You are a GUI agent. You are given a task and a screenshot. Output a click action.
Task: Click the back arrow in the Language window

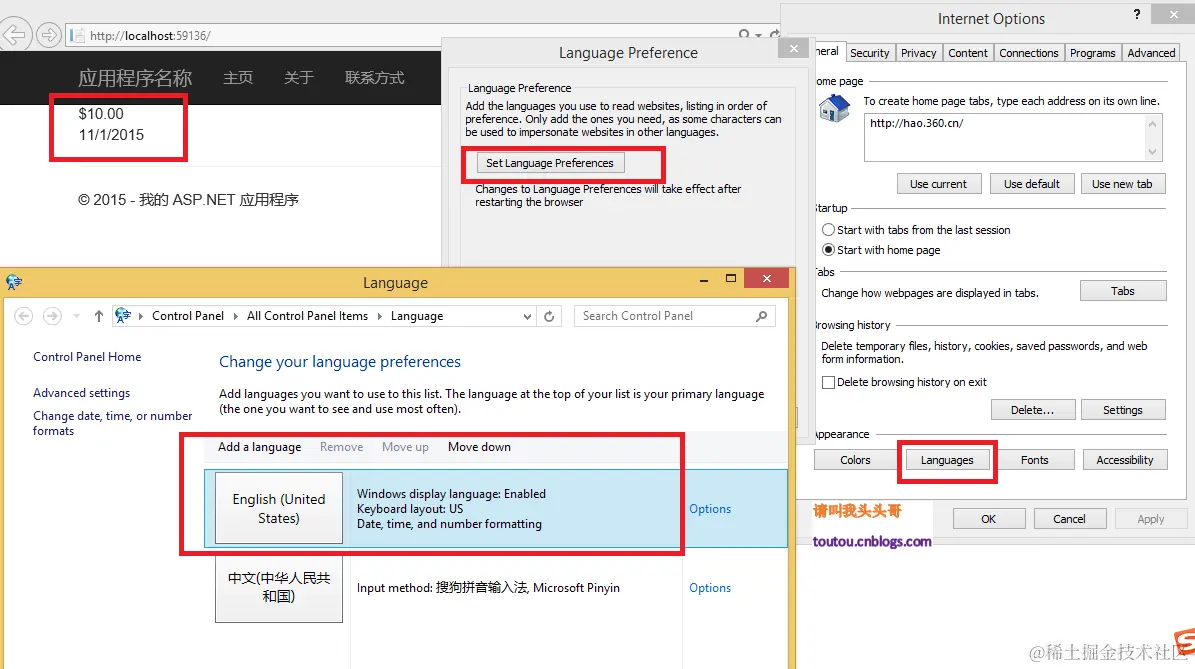pos(24,316)
